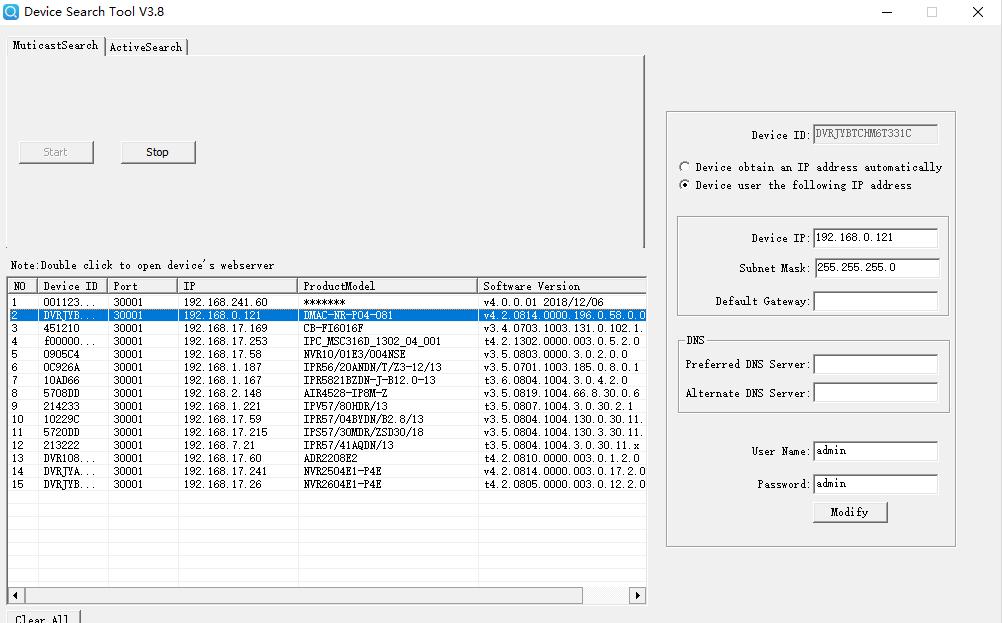
Task: Select device NVR2504E1-P4E
Action: (x=327, y=472)
